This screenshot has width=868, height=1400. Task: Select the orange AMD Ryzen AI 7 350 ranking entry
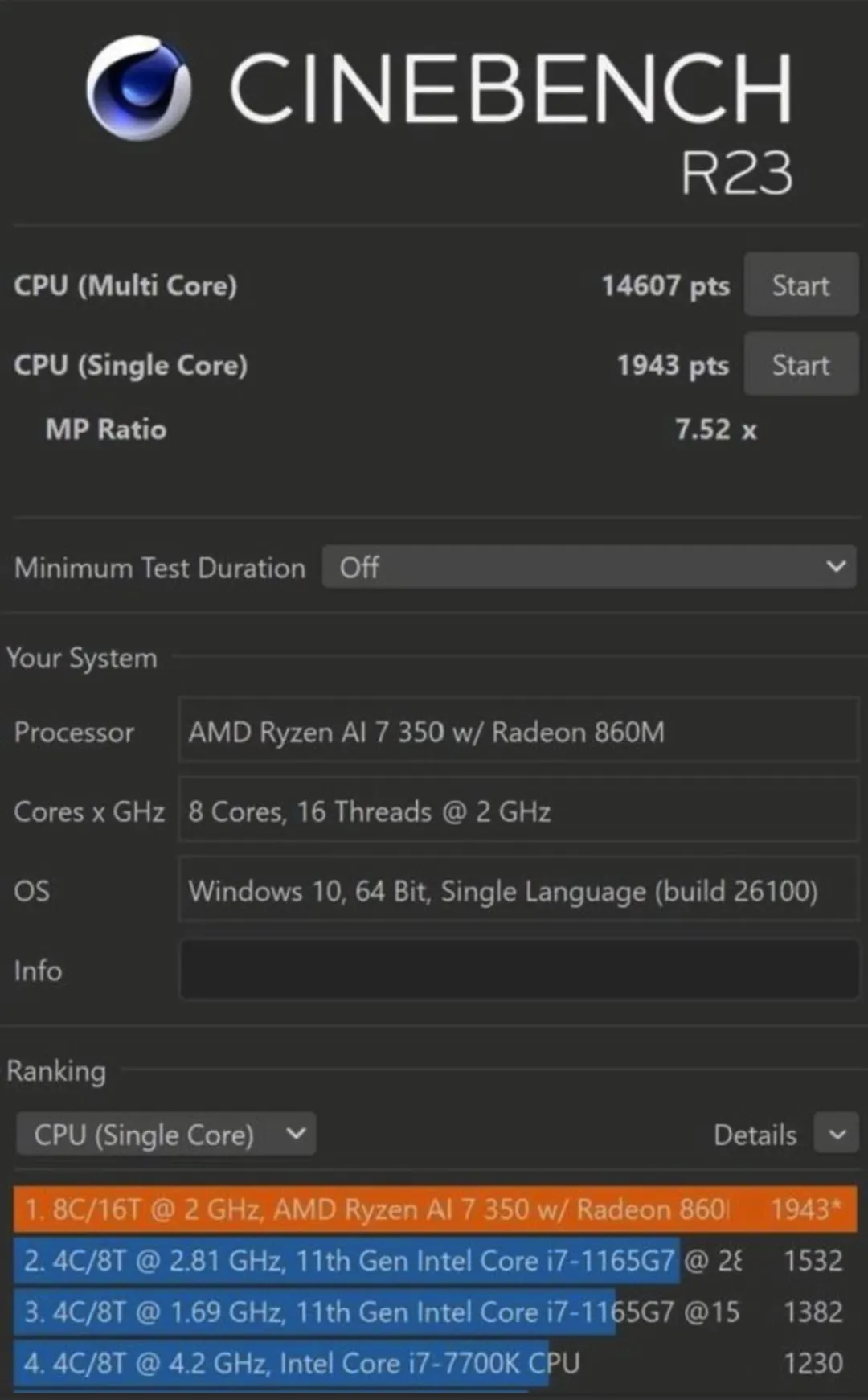click(435, 1209)
